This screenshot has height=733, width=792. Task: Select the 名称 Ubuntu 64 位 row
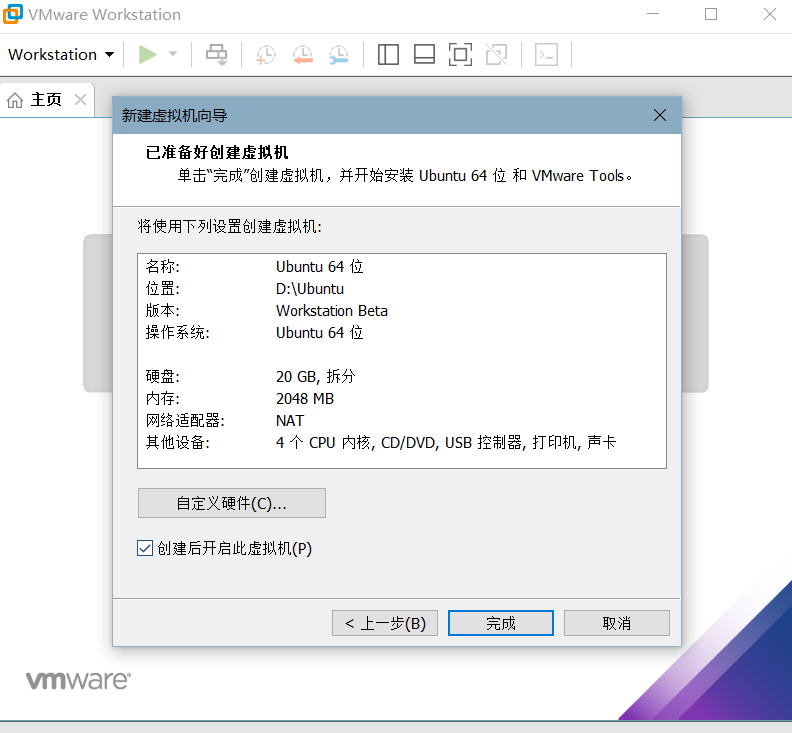pyautogui.click(x=254, y=266)
